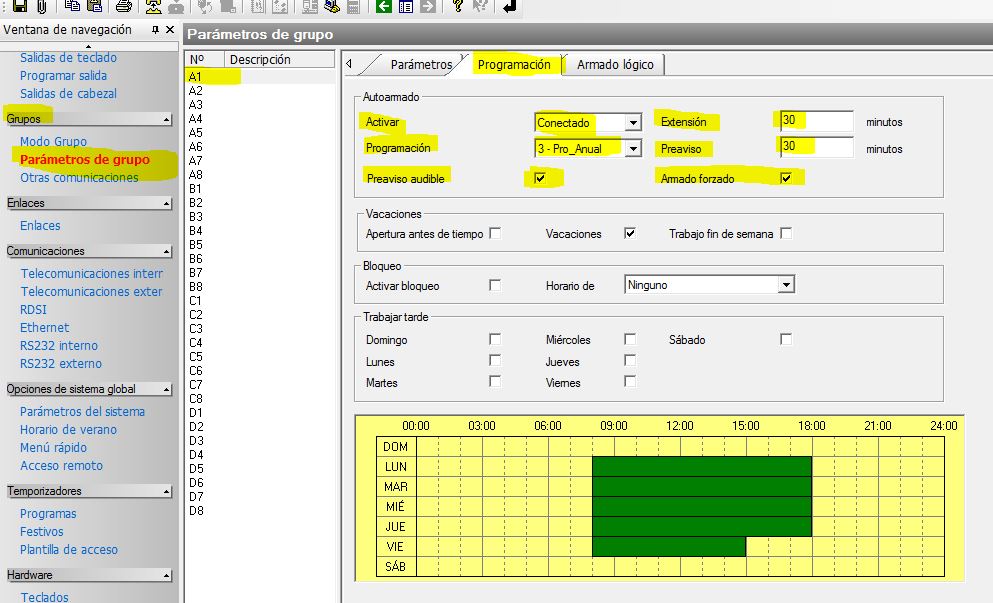Click the Extensión minutes input field

click(x=816, y=120)
